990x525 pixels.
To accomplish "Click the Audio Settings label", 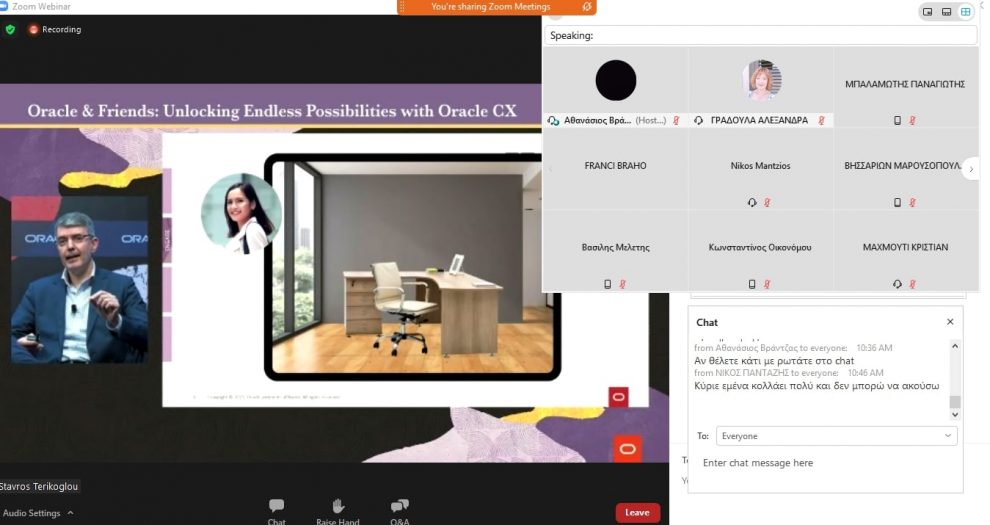I will 31,513.
